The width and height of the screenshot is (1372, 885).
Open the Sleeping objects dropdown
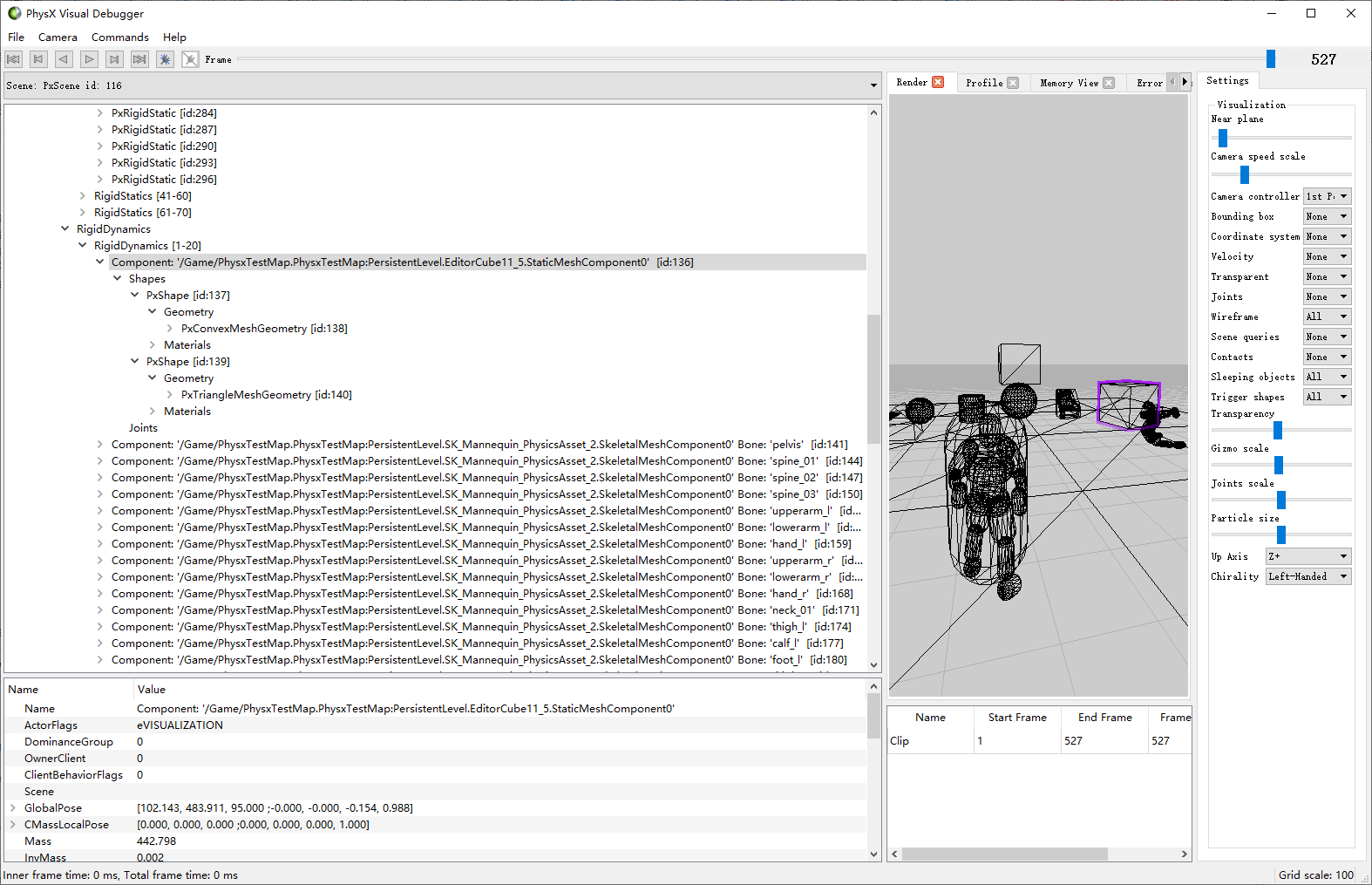(x=1327, y=377)
